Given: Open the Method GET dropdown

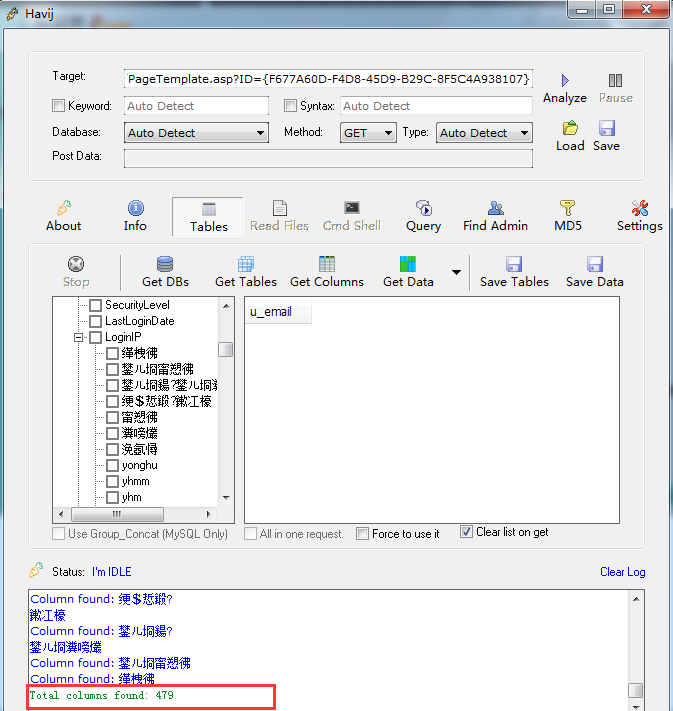Looking at the screenshot, I should pos(368,133).
